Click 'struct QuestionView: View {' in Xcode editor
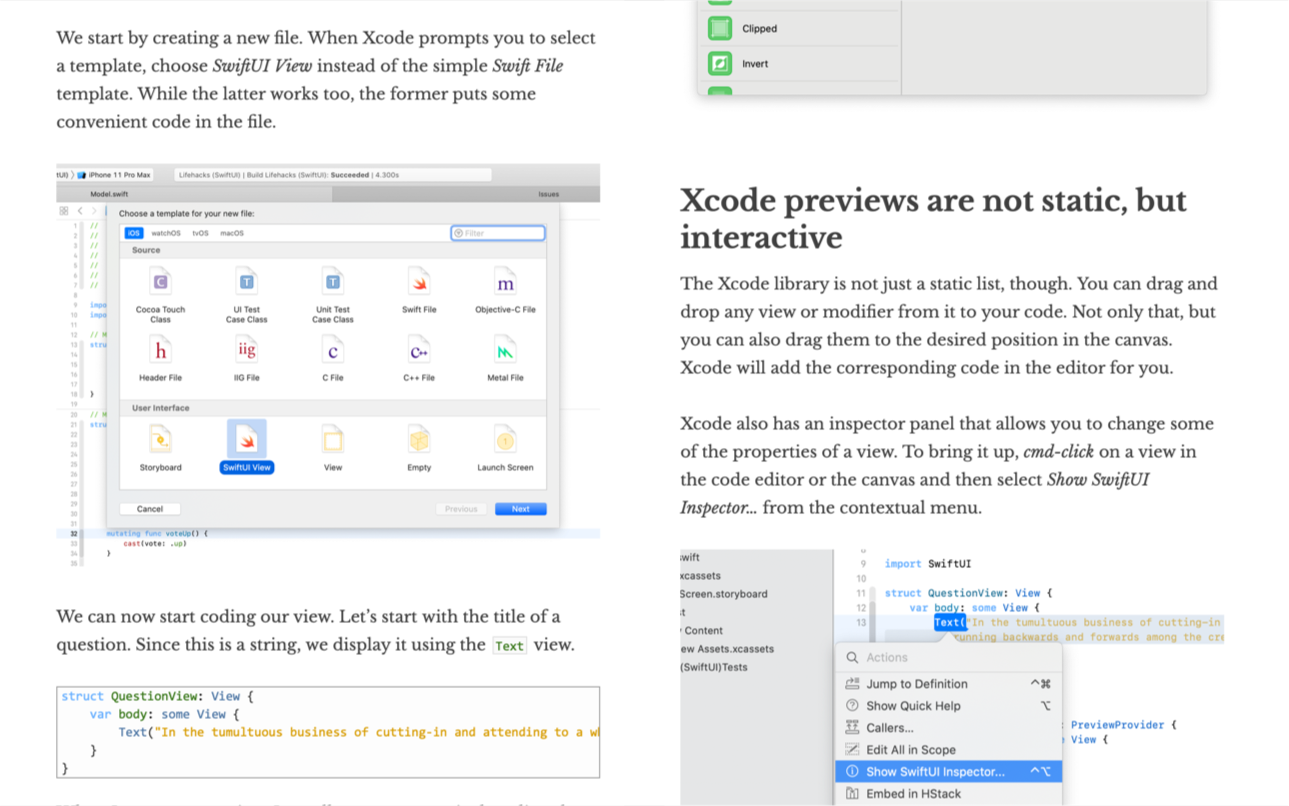The height and width of the screenshot is (806, 1289). point(968,593)
